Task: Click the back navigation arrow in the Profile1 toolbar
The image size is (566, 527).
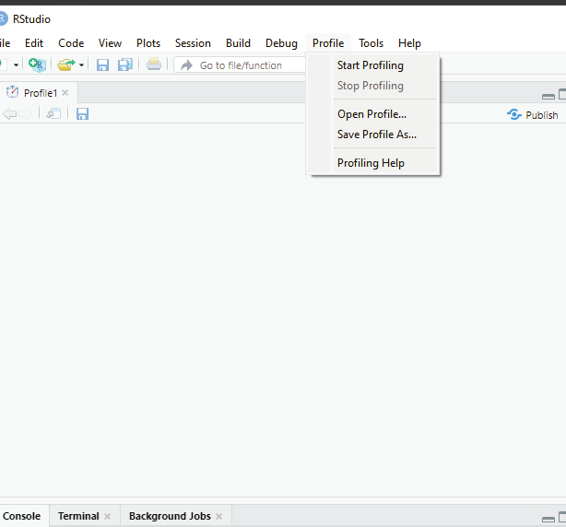Action: point(10,114)
